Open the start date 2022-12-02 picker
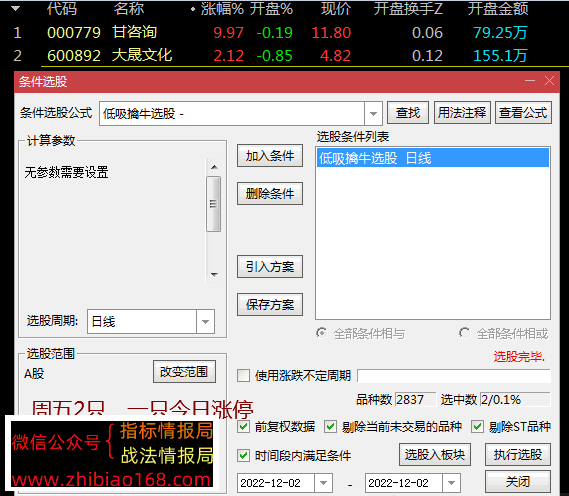This screenshot has height=496, width=569. click(x=323, y=483)
